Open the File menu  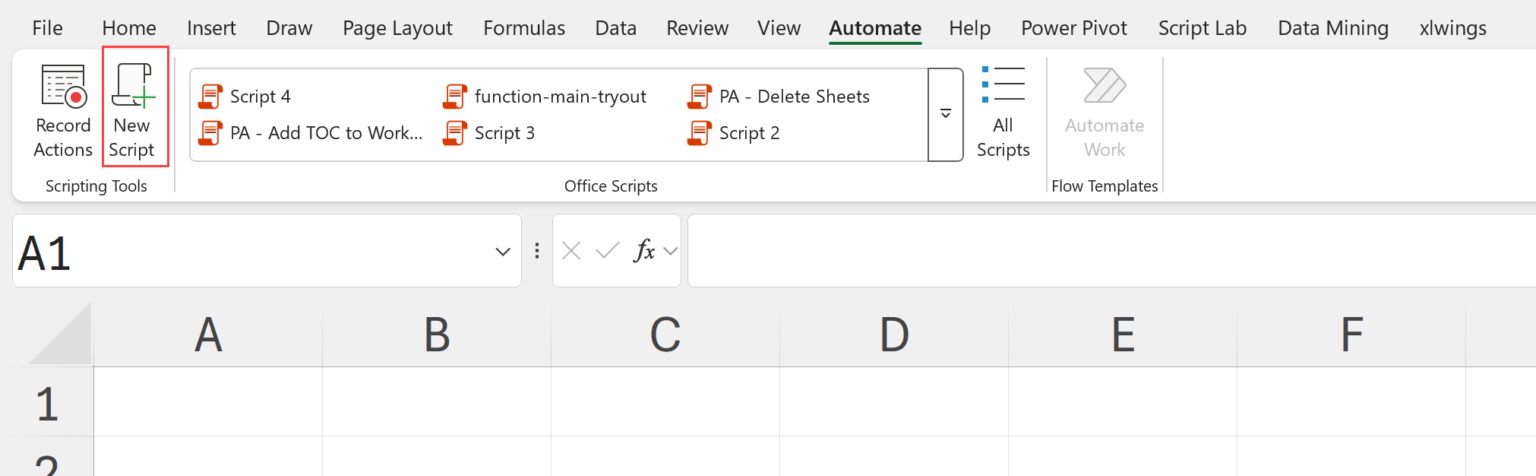(47, 28)
